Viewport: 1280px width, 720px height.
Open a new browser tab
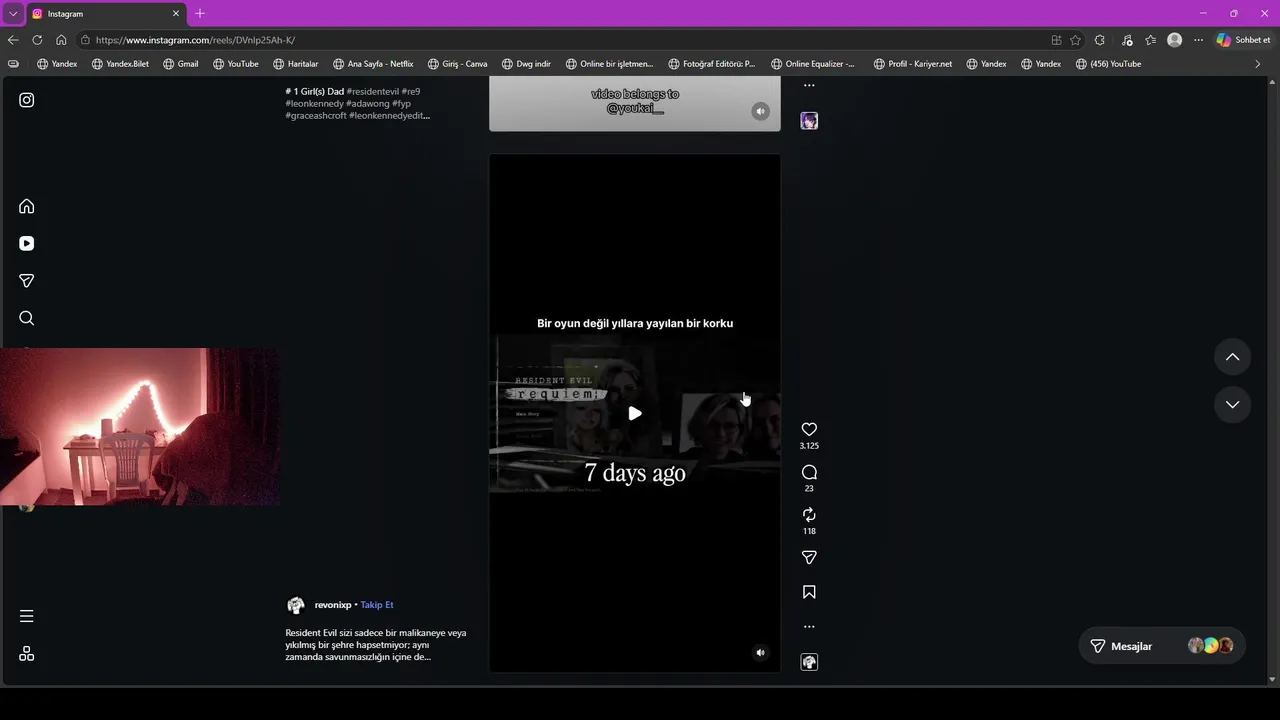click(200, 14)
